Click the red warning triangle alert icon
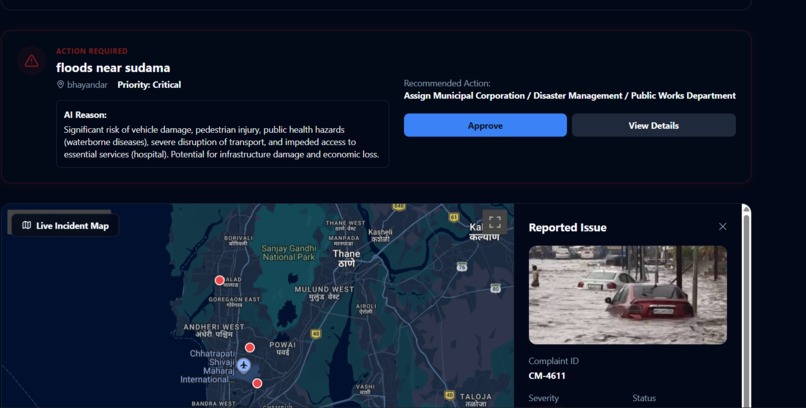The width and height of the screenshot is (806, 408). tap(31, 61)
